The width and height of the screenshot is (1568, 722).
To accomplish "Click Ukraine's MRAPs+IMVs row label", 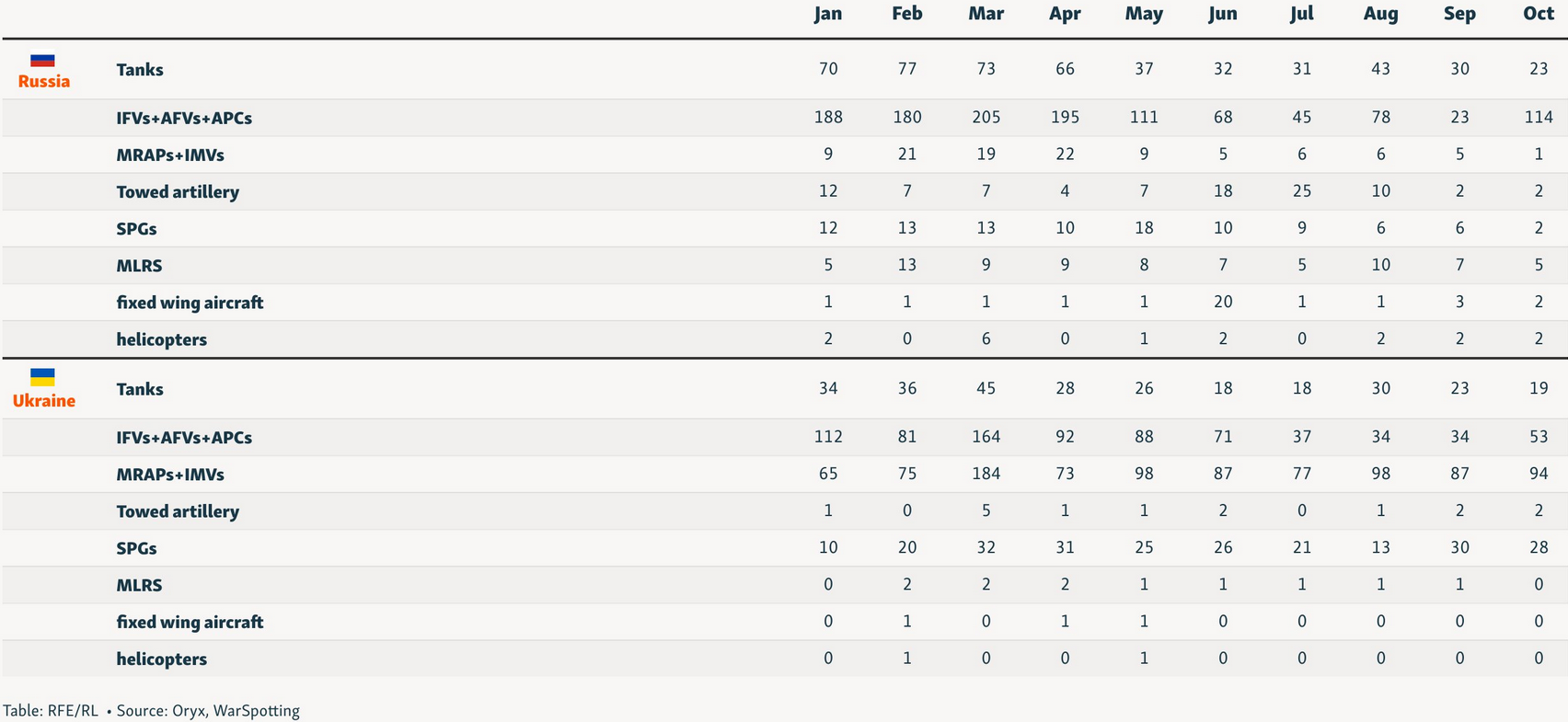I will pos(170,475).
